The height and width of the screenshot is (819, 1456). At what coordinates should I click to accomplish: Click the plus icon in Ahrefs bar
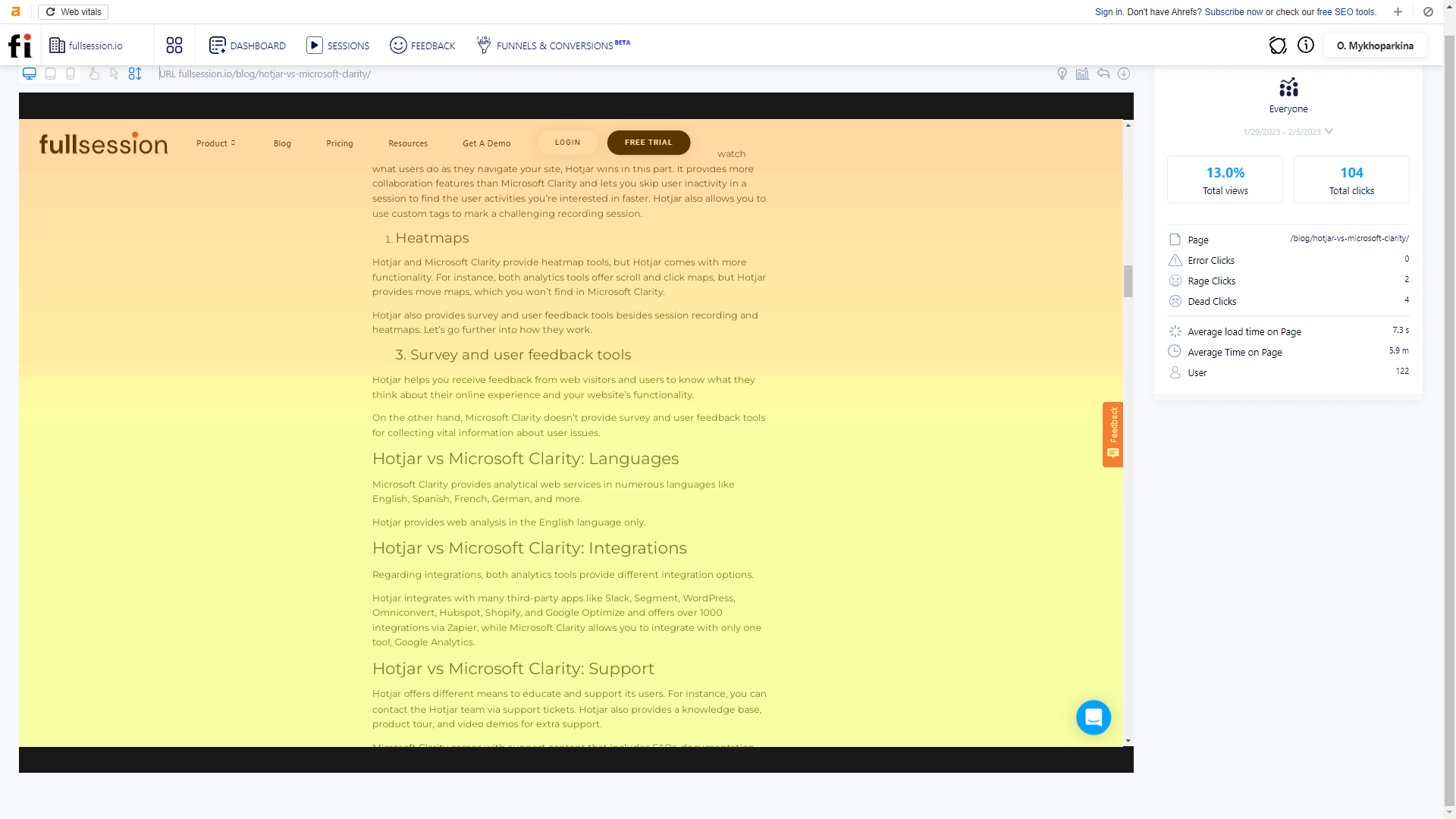pos(1398,12)
